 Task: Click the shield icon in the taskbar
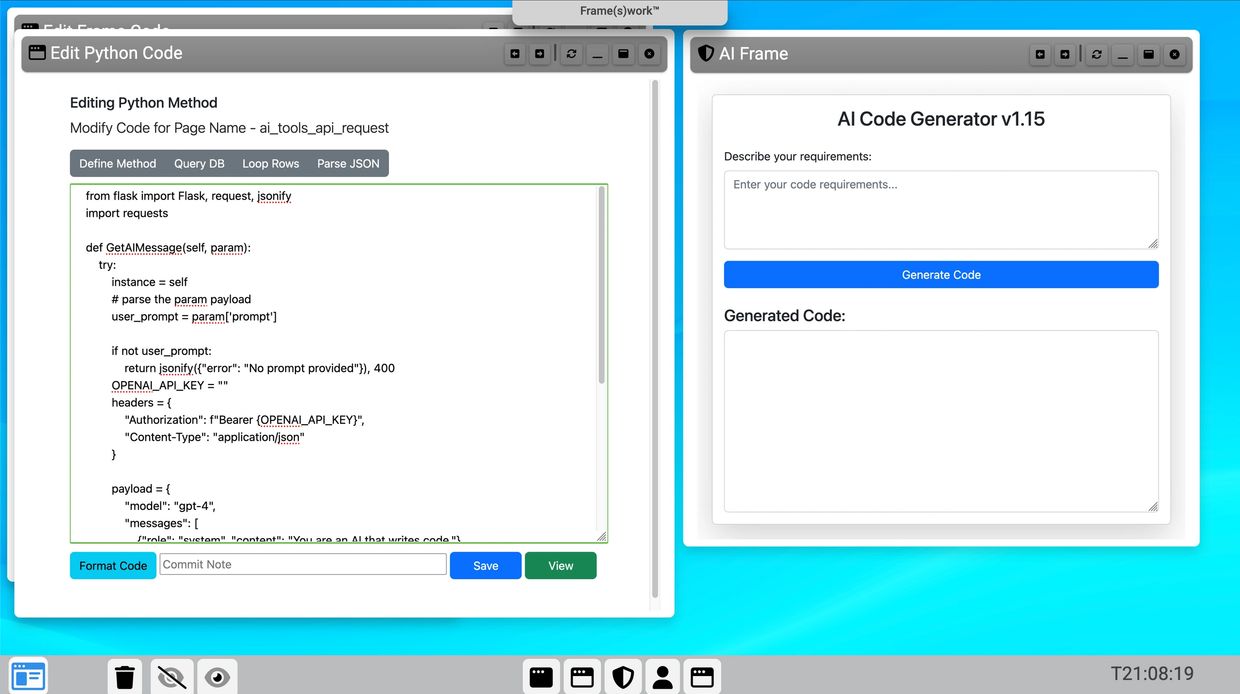point(622,677)
